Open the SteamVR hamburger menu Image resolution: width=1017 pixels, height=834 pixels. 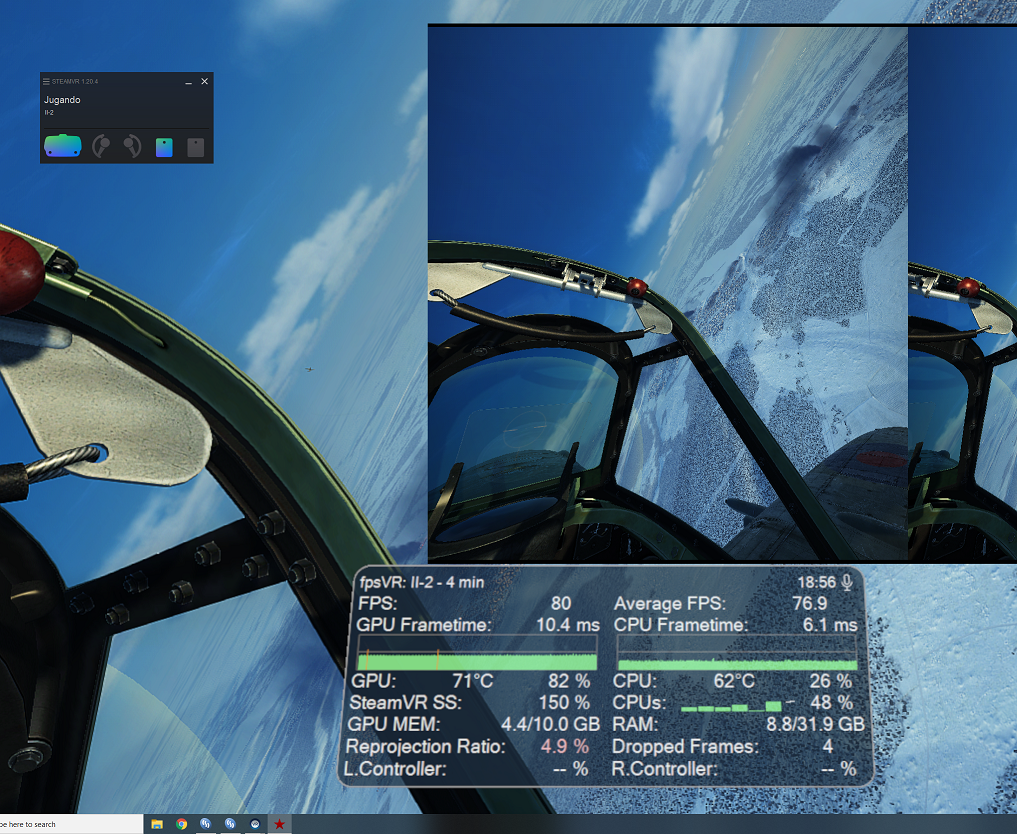coord(46,82)
